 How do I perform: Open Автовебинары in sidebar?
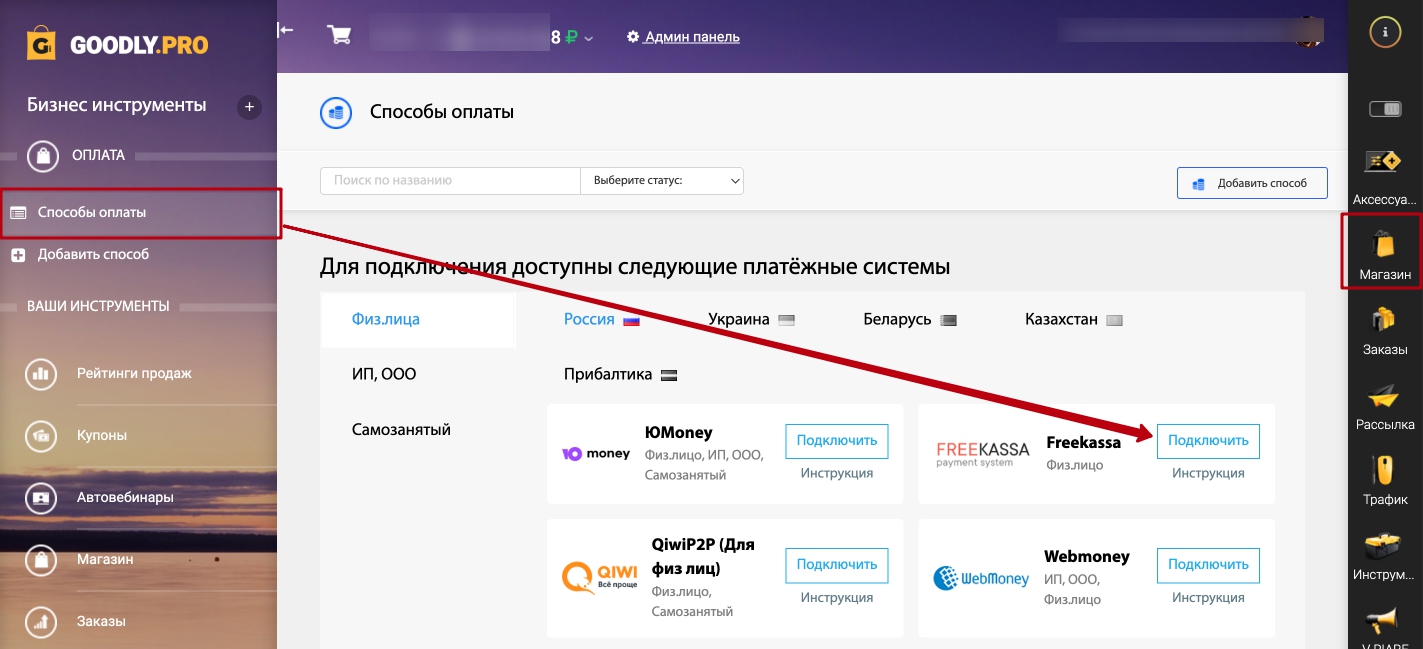[x=125, y=497]
